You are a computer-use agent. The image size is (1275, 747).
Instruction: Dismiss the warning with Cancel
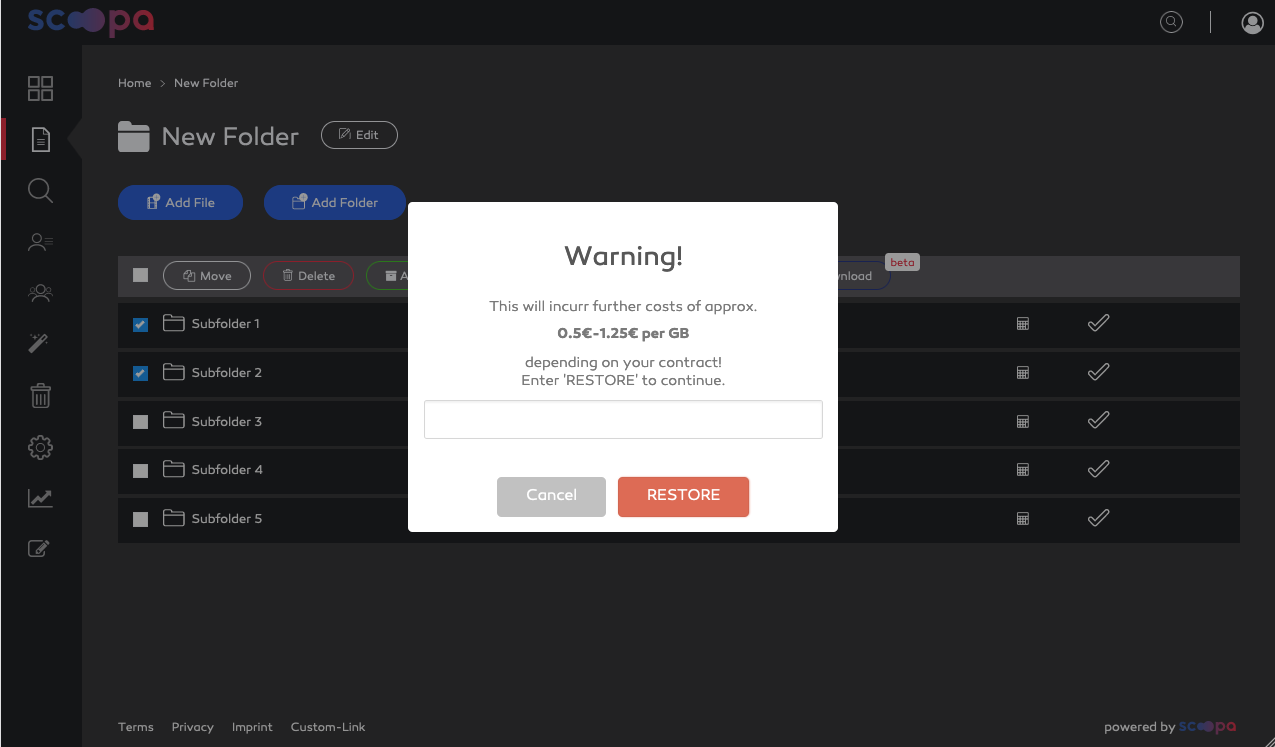pos(551,497)
